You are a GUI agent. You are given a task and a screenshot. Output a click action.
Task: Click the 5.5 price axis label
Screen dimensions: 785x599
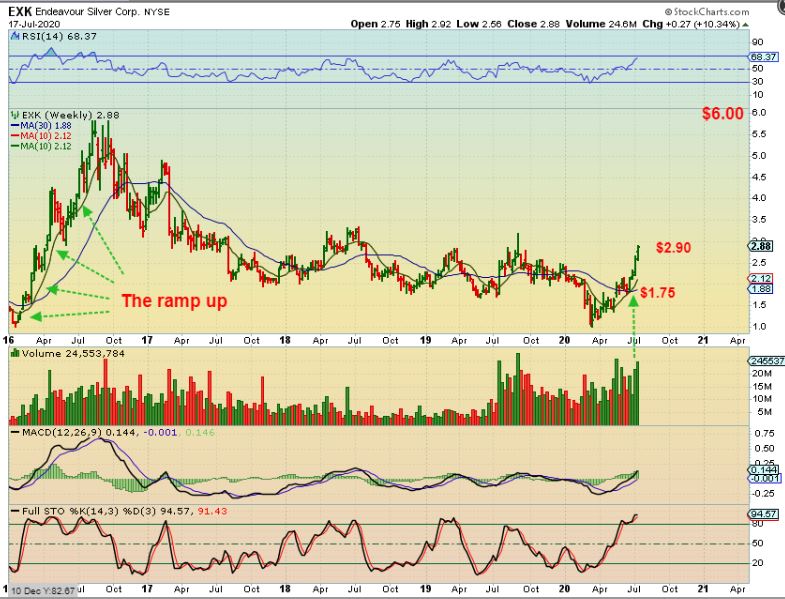758,134
